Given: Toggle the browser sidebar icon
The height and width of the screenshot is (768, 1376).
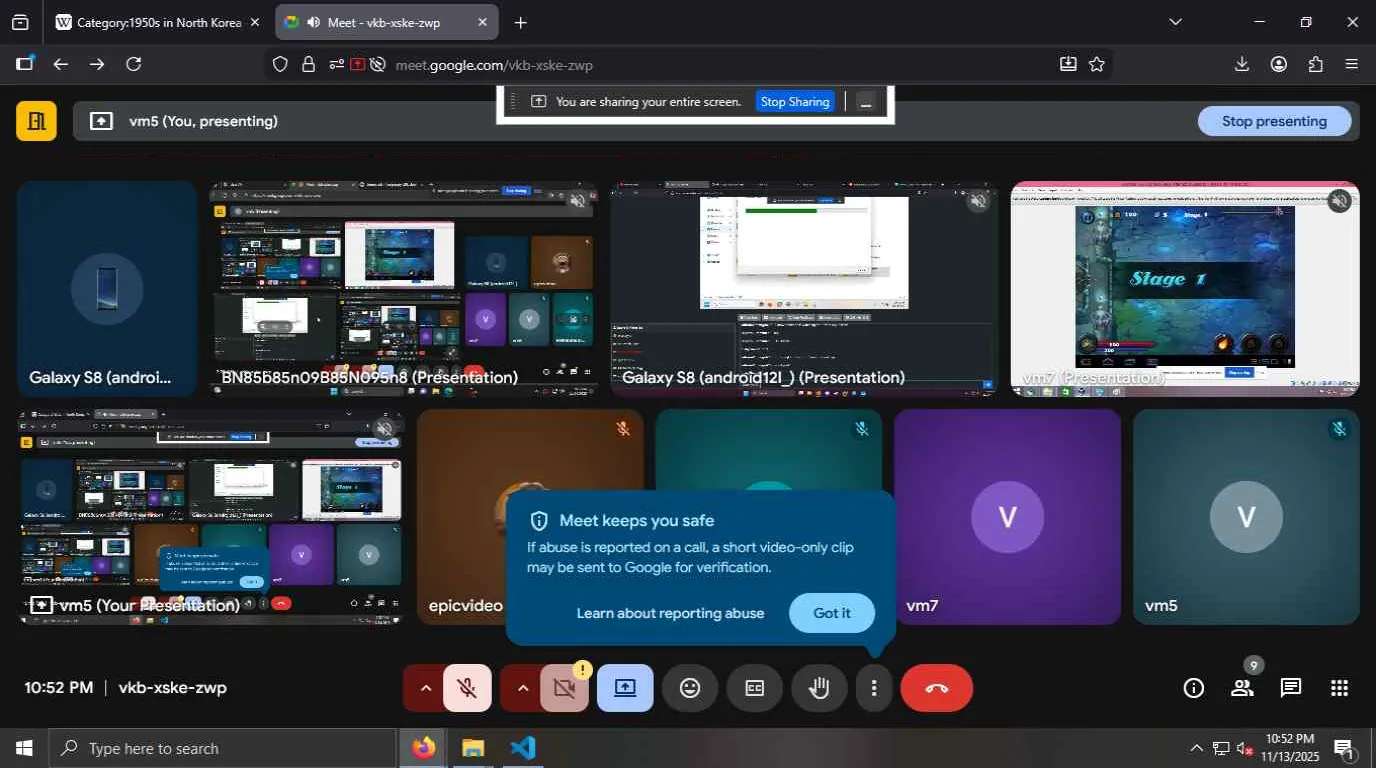Looking at the screenshot, I should click(x=24, y=64).
